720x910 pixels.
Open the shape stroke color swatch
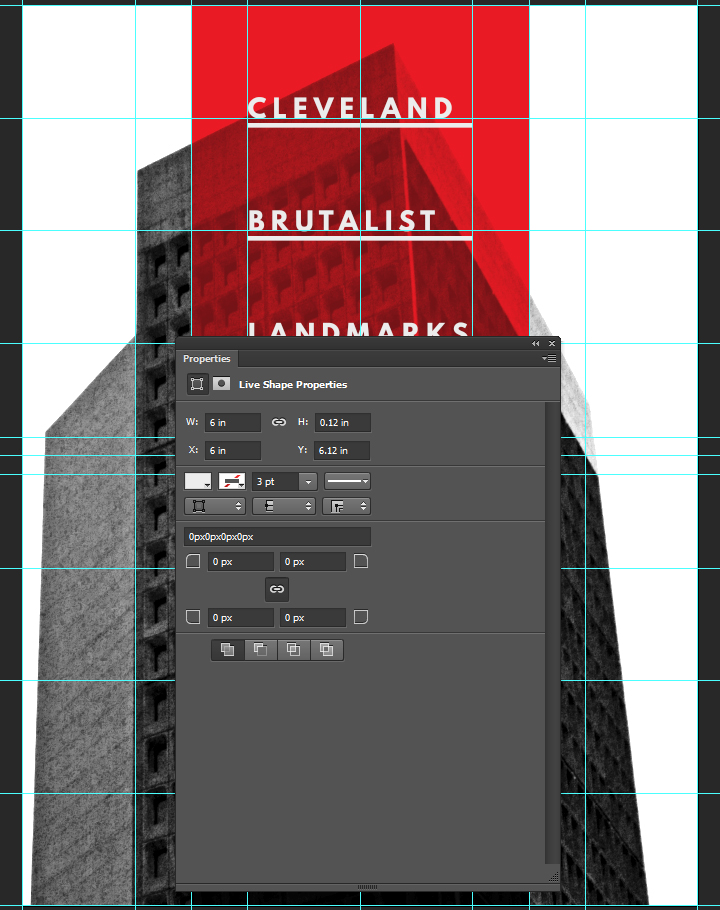point(231,481)
